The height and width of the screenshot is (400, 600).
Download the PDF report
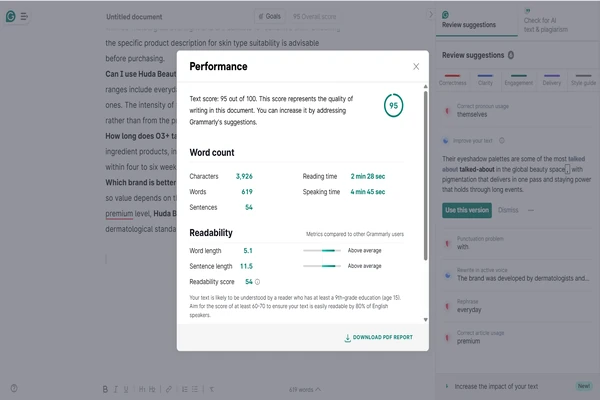point(378,338)
